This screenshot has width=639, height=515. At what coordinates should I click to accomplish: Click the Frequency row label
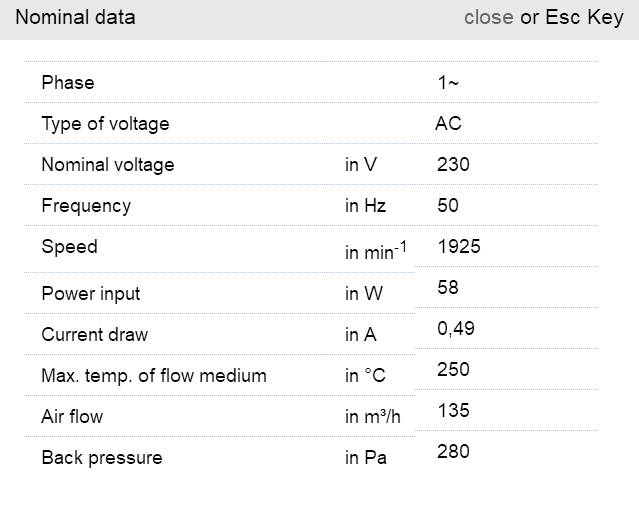coord(86,206)
